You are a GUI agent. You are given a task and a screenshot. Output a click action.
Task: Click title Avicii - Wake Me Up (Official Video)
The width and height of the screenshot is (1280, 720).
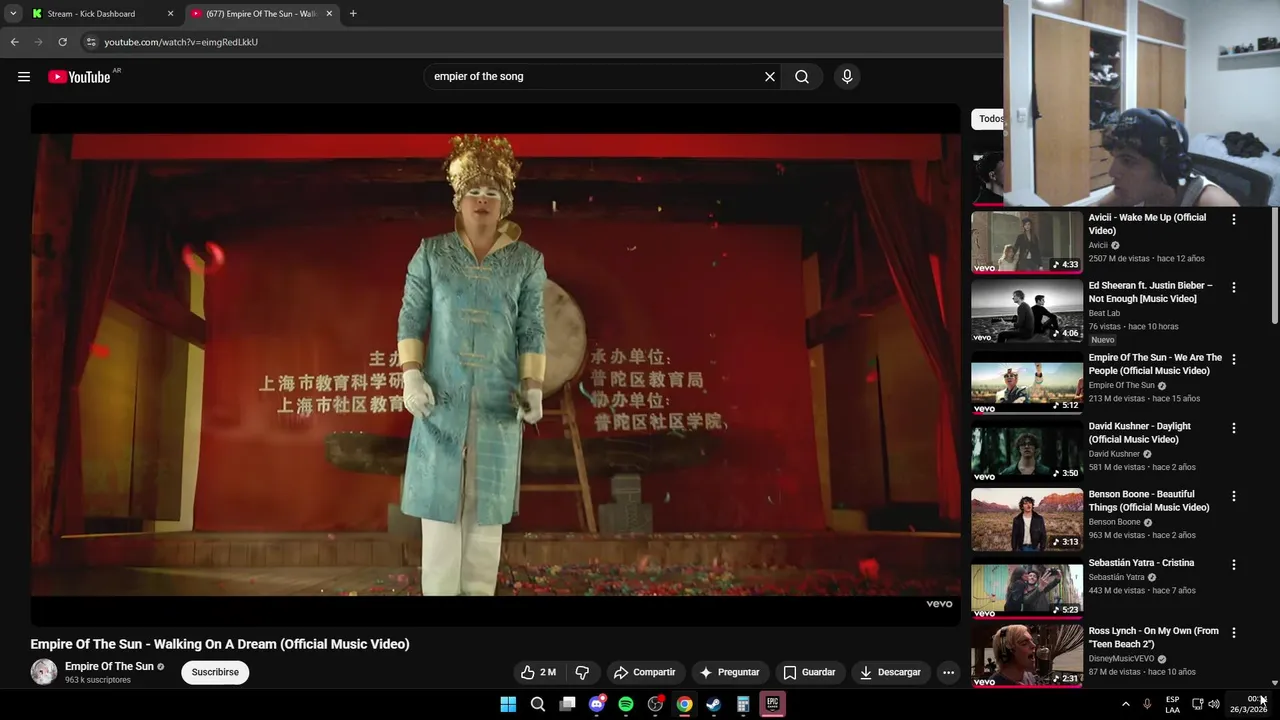pos(1147,224)
